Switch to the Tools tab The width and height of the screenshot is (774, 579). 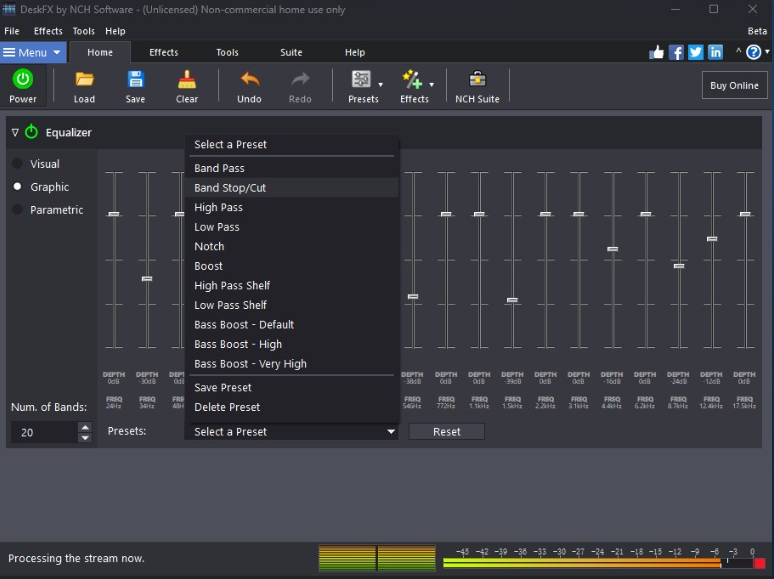(x=227, y=52)
